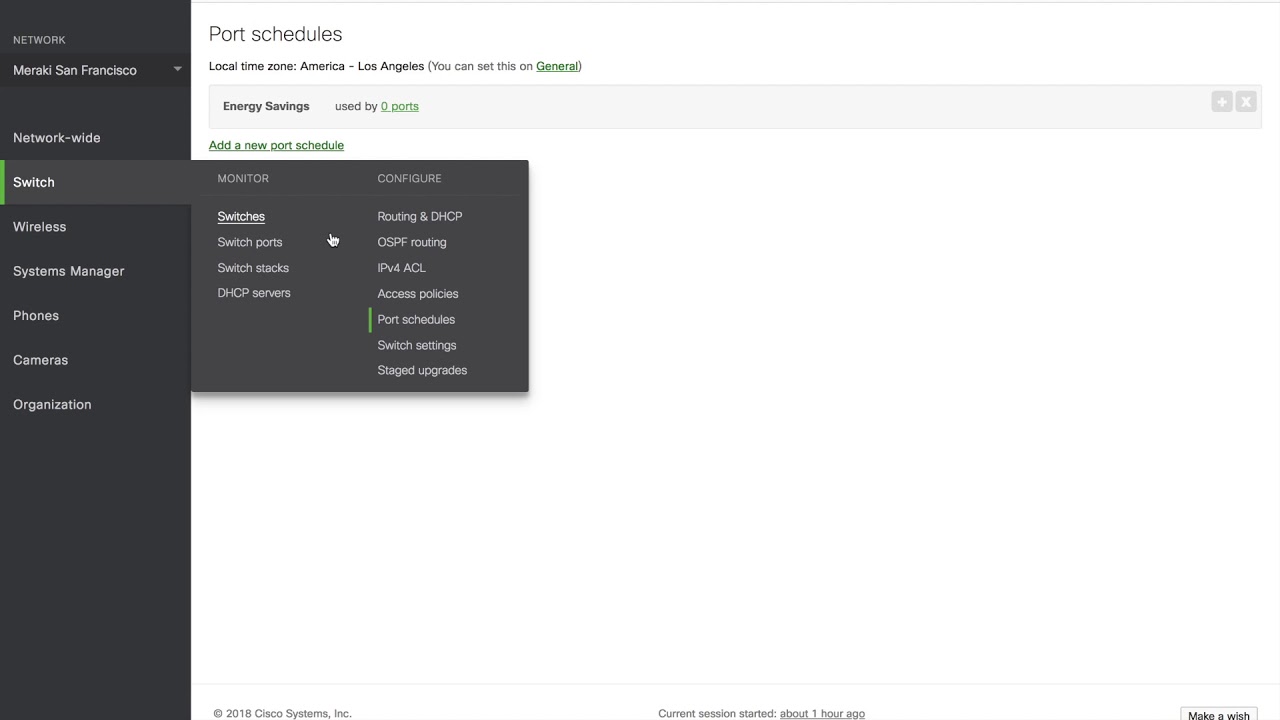The width and height of the screenshot is (1280, 720).
Task: Open Organization in the sidebar
Action: (x=52, y=405)
